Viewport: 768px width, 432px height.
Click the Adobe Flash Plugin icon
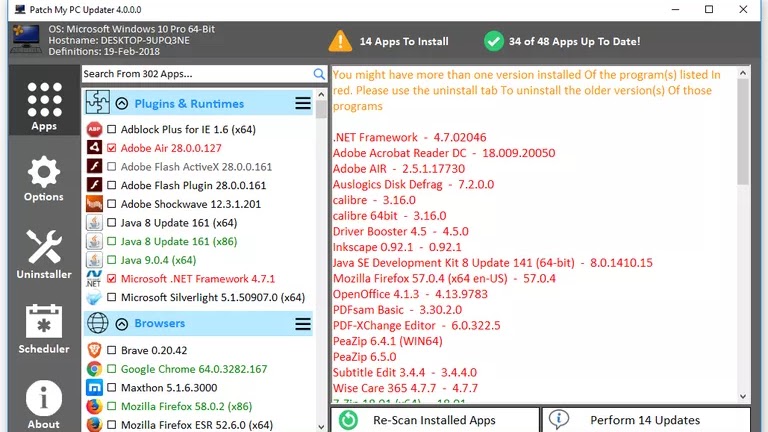click(94, 185)
